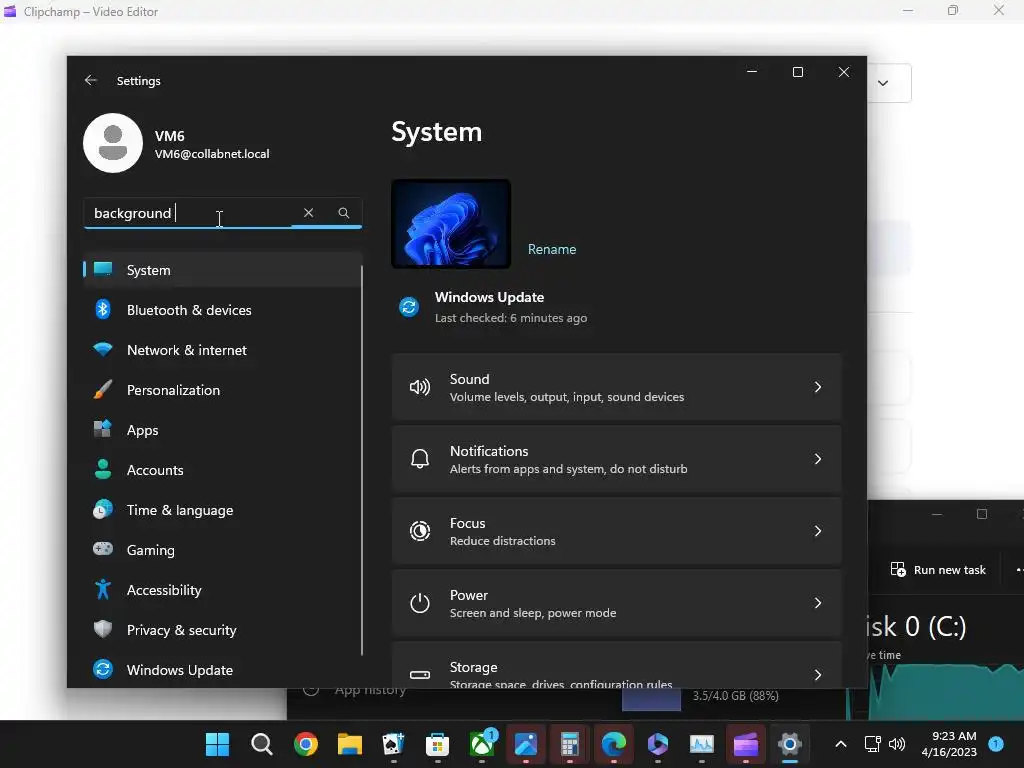
Task: Open Microsoft Edge from taskbar
Action: (x=614, y=744)
